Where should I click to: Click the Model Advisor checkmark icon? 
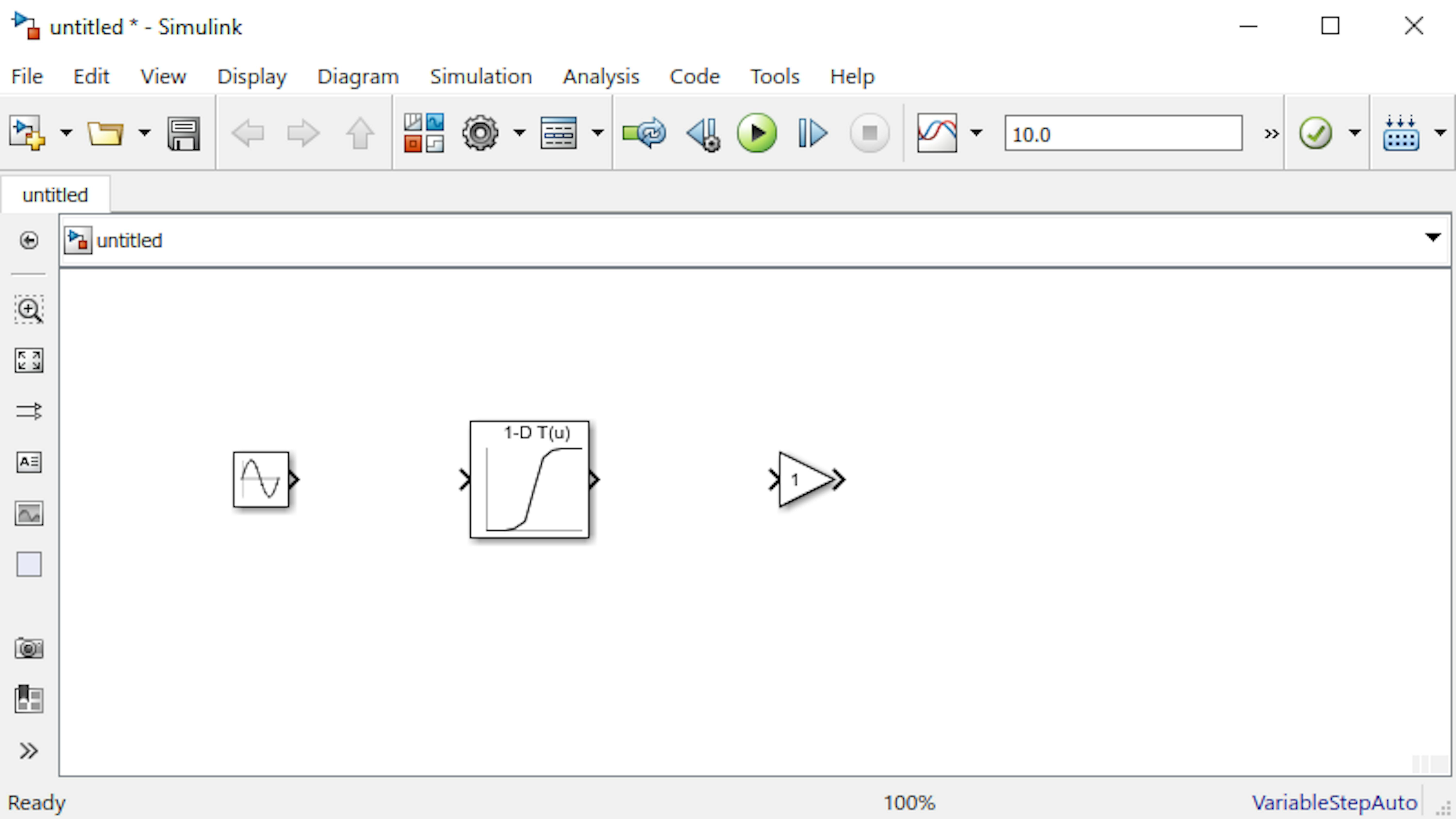pos(1316,133)
